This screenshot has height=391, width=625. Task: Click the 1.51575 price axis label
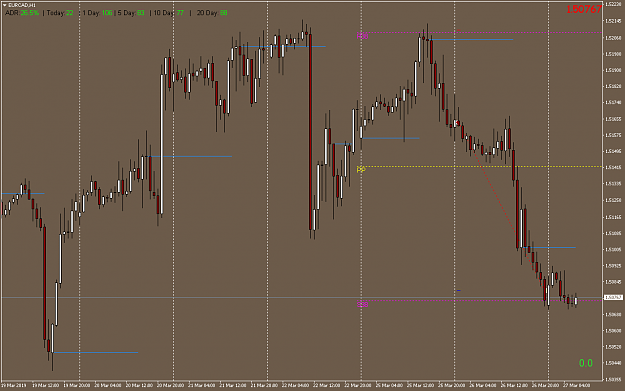pos(613,135)
